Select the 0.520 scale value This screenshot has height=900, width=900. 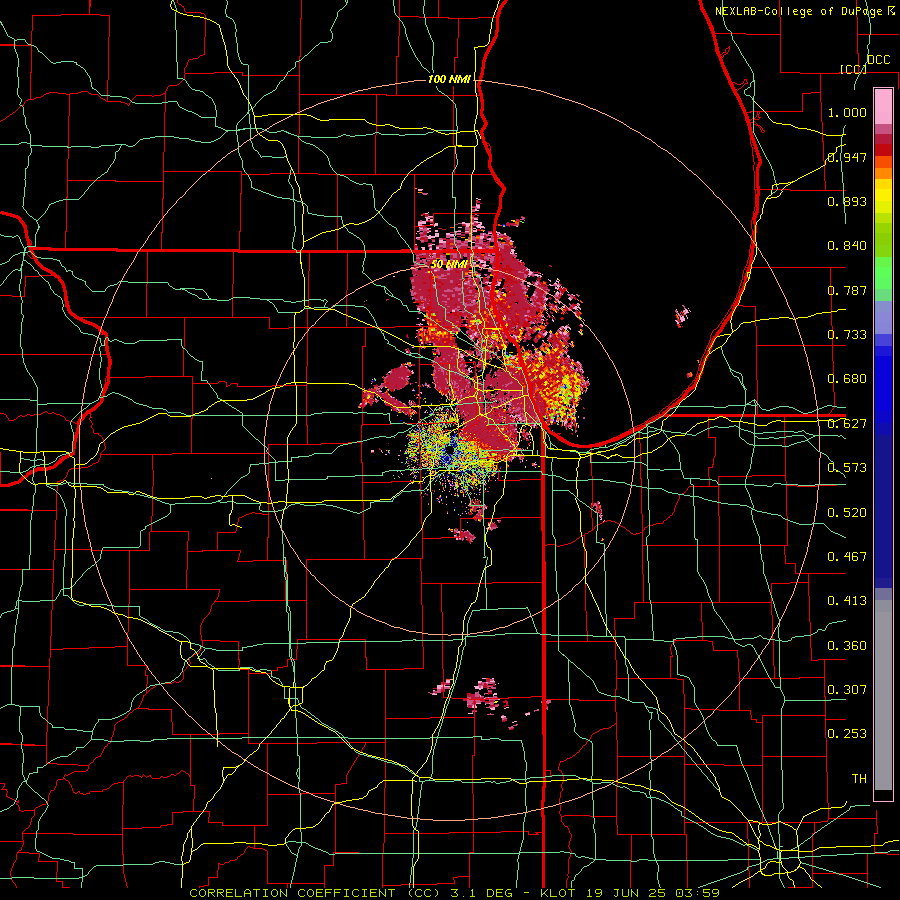(x=847, y=513)
